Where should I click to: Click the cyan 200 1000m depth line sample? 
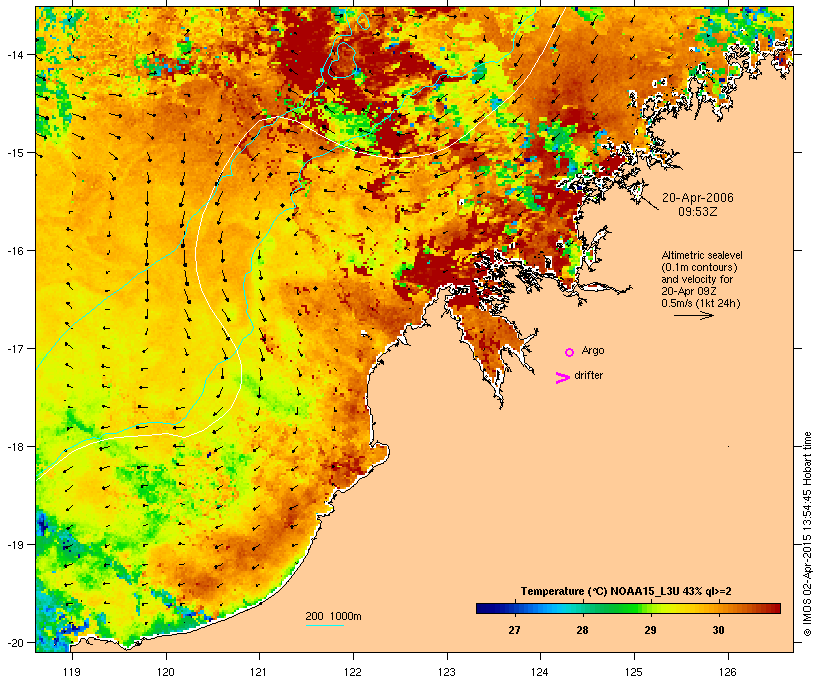pos(324,625)
